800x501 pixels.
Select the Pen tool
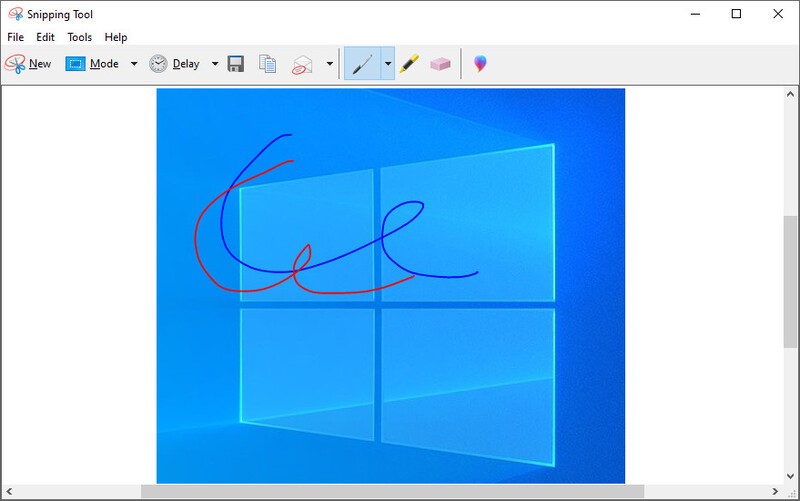pos(362,64)
